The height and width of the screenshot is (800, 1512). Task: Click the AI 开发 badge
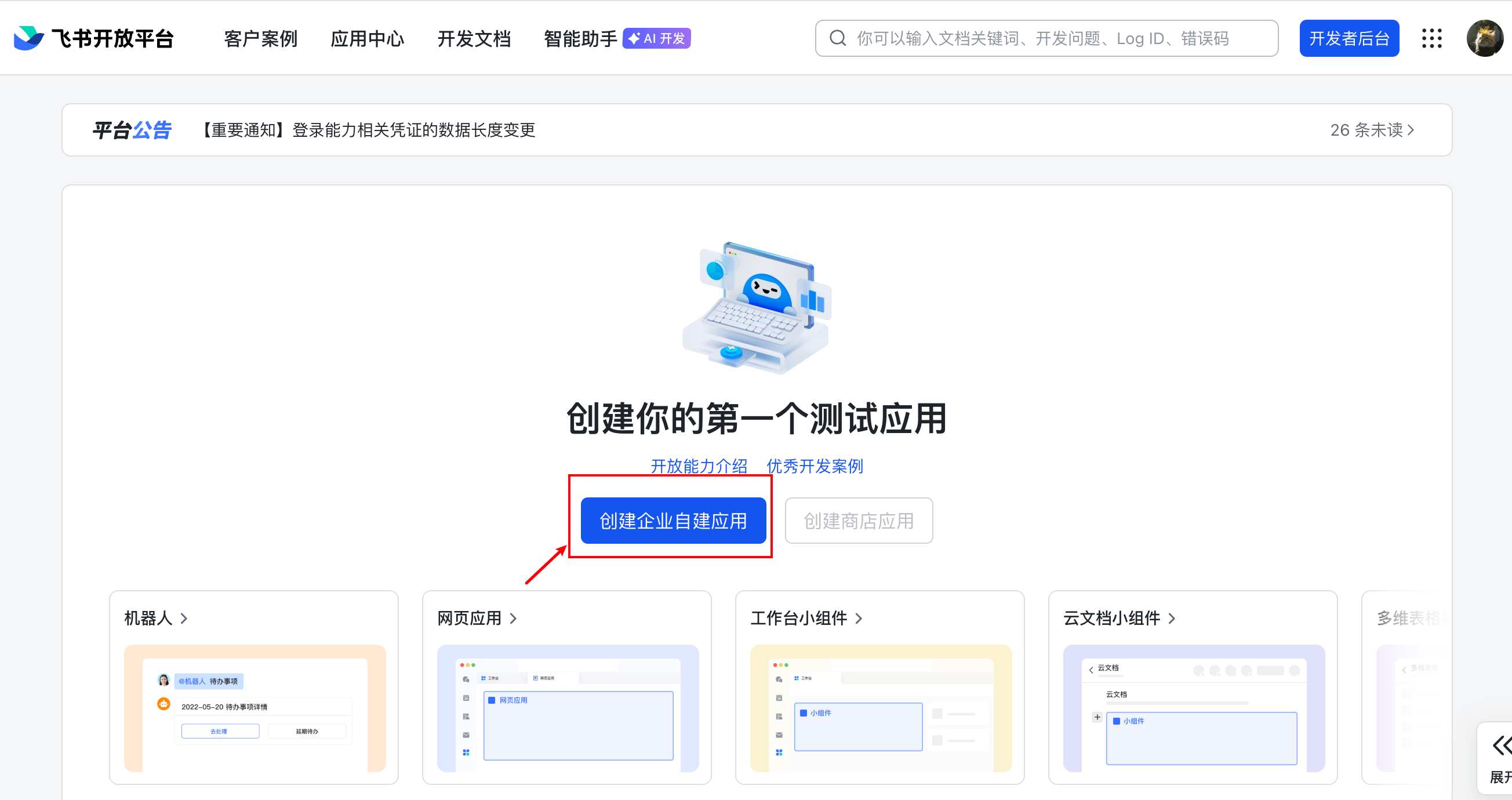tap(656, 38)
